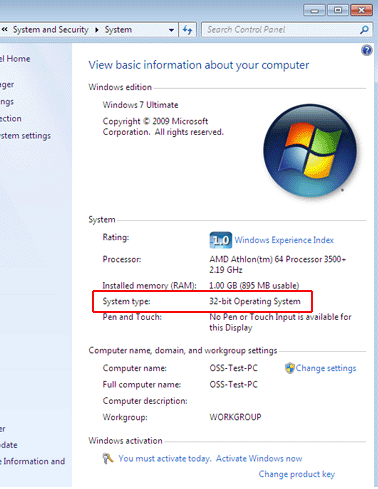Click the 'You must activate today.' text
378x489 pixels.
tap(165, 458)
